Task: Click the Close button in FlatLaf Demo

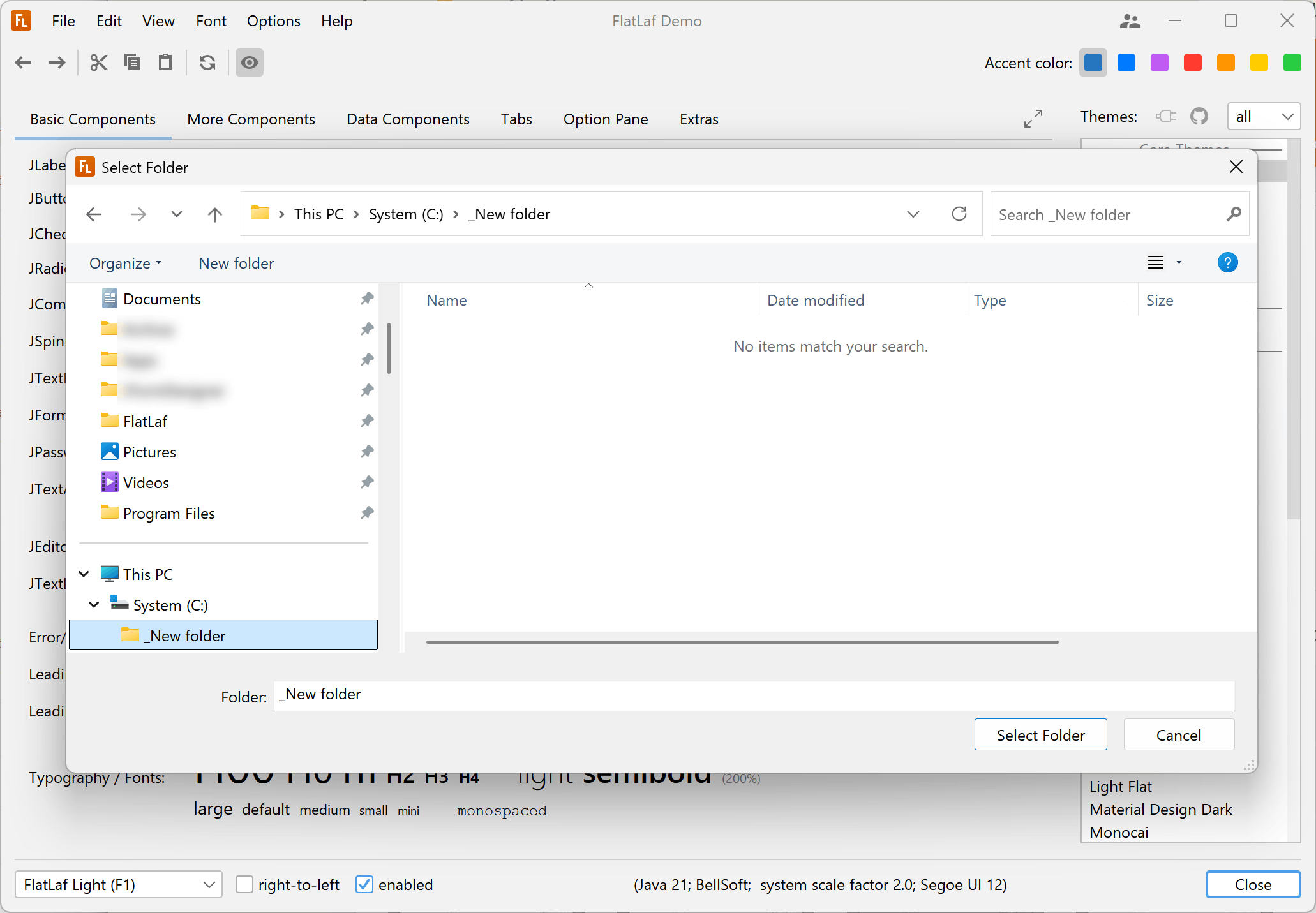Action: [1253, 884]
